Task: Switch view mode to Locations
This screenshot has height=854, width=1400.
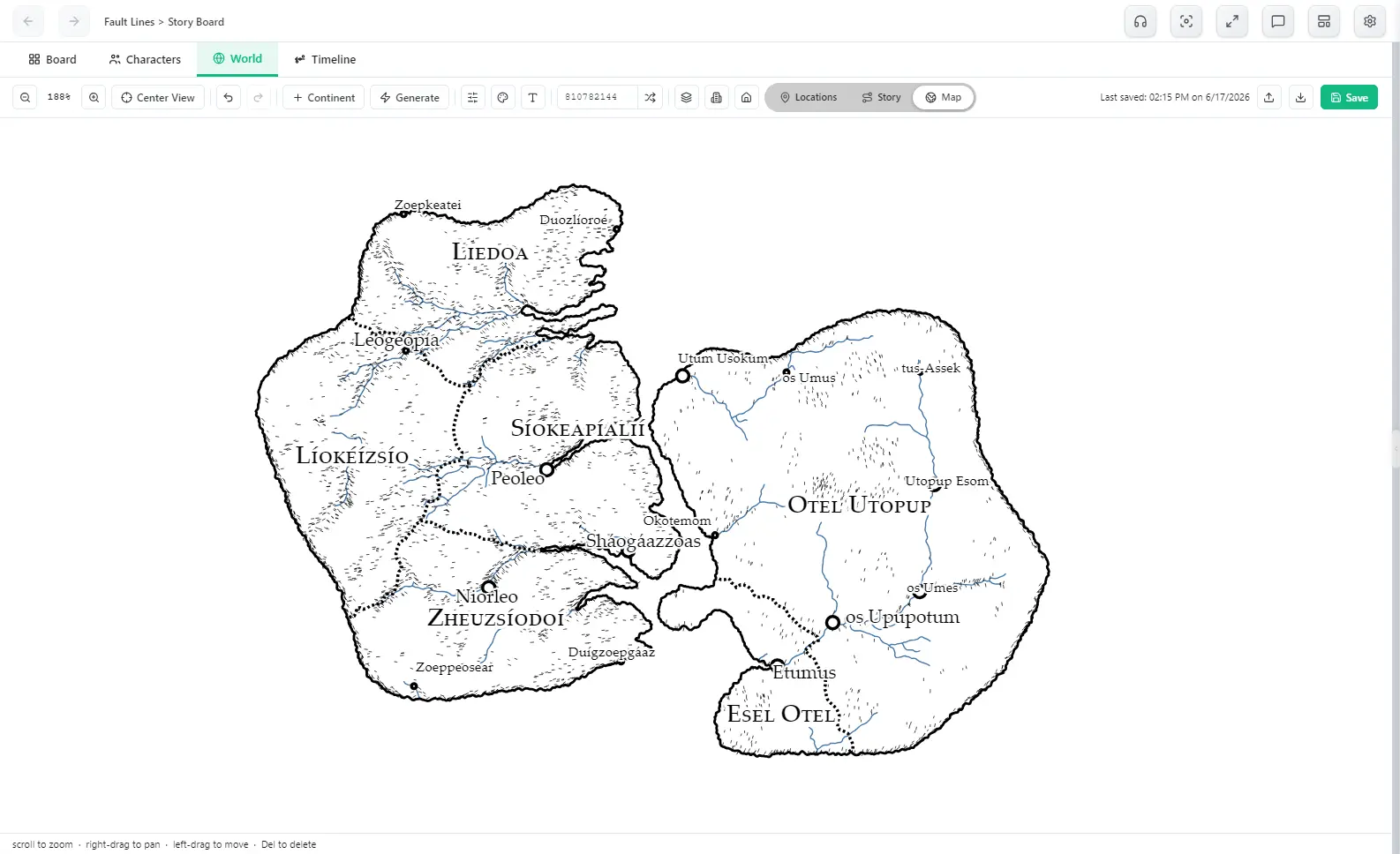Action: (809, 98)
